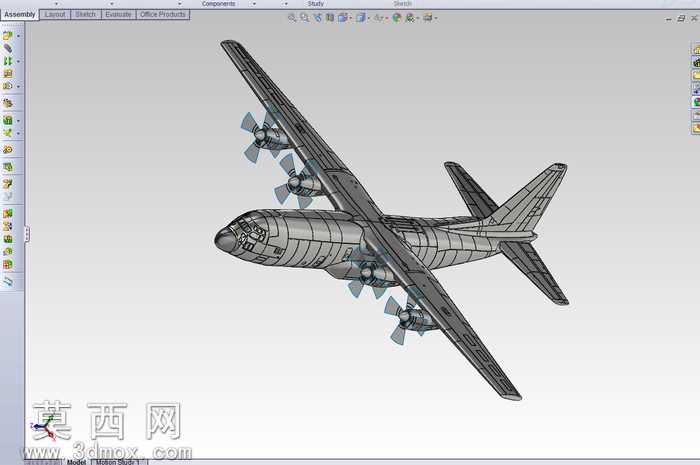The width and height of the screenshot is (700, 465).
Task: Switch to the Assembly tab
Action: tap(19, 14)
